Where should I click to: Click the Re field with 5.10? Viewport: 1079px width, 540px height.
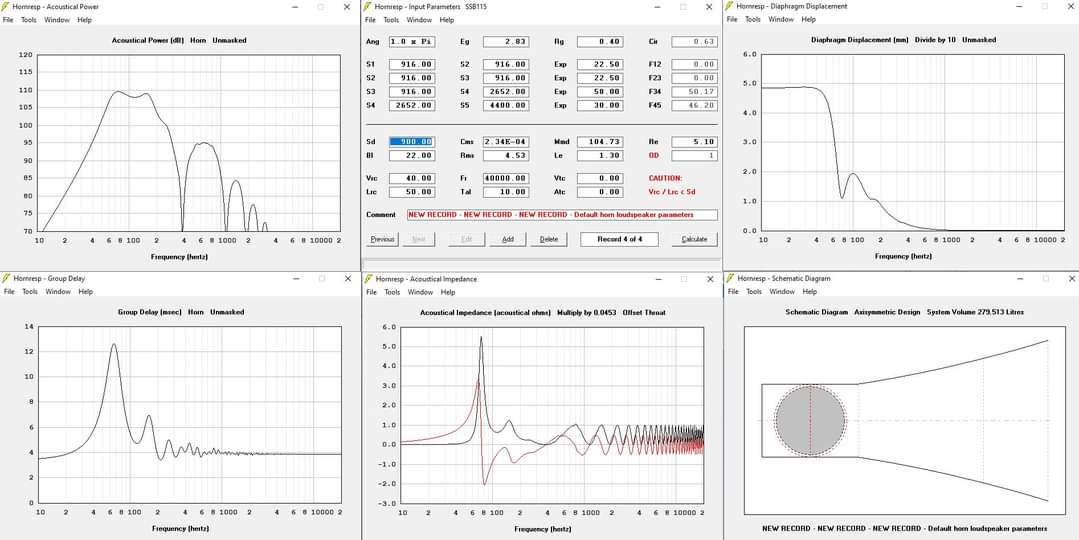pos(694,142)
